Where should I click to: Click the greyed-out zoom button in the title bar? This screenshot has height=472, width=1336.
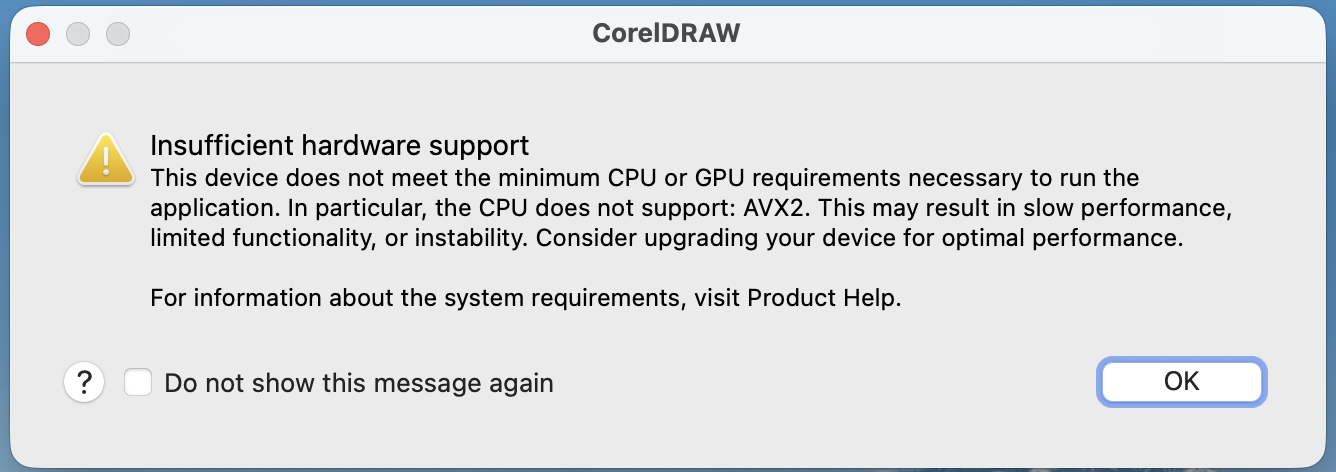(118, 34)
